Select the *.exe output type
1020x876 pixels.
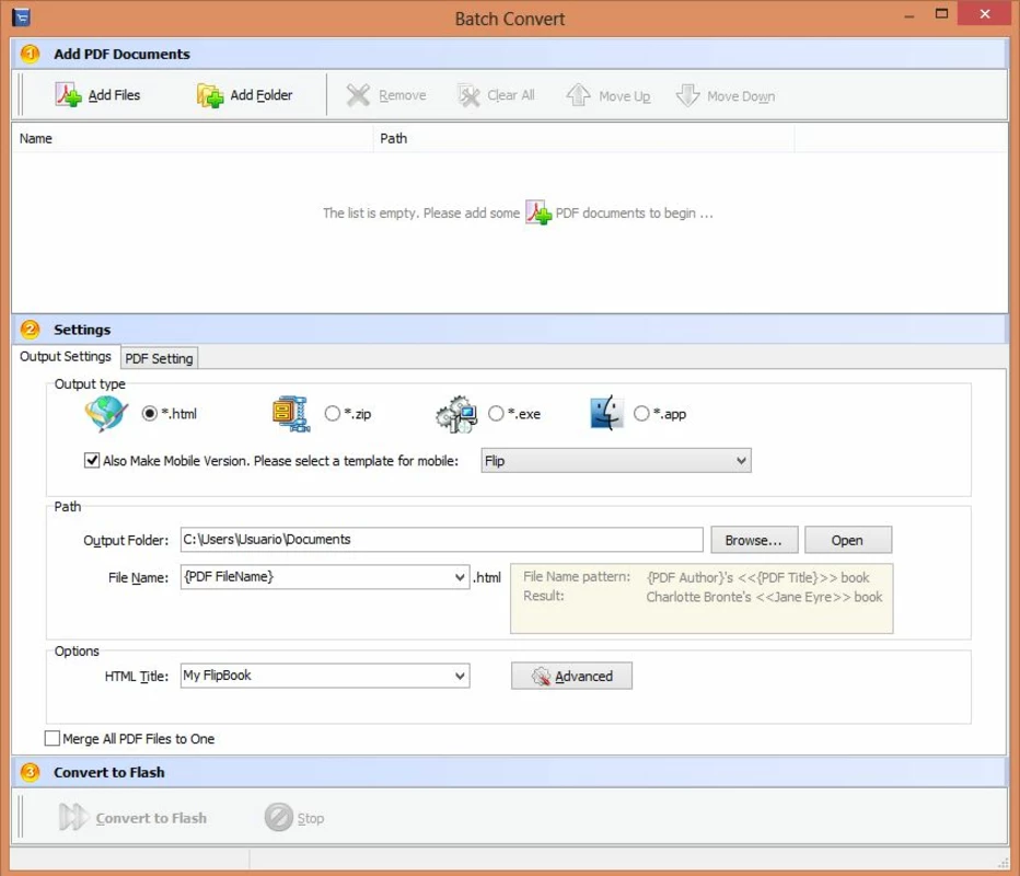tap(496, 413)
